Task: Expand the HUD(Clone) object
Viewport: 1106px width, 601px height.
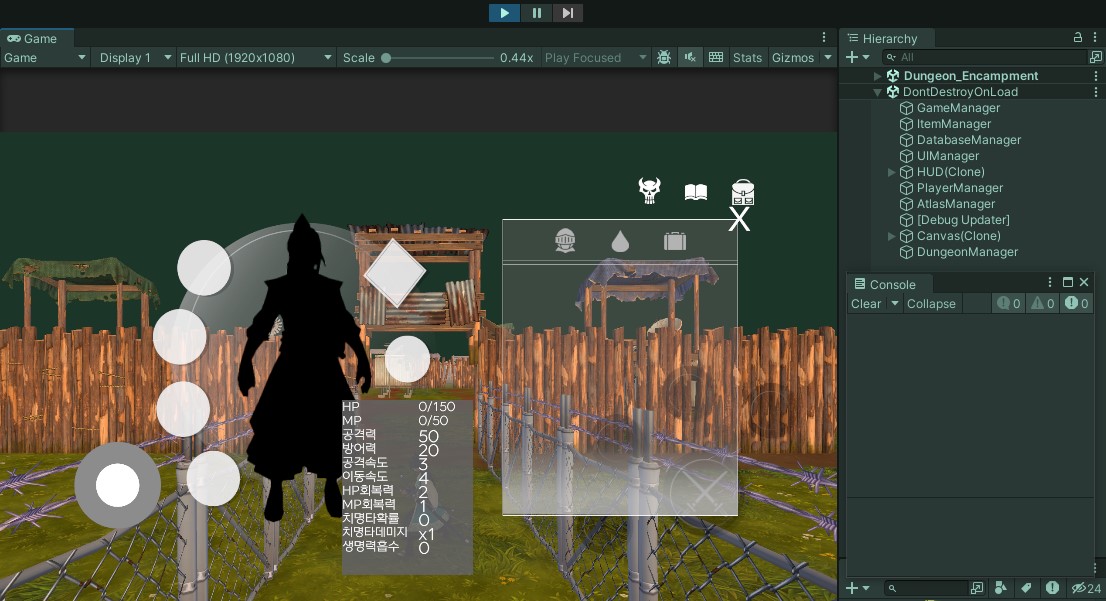Action: pyautogui.click(x=892, y=172)
